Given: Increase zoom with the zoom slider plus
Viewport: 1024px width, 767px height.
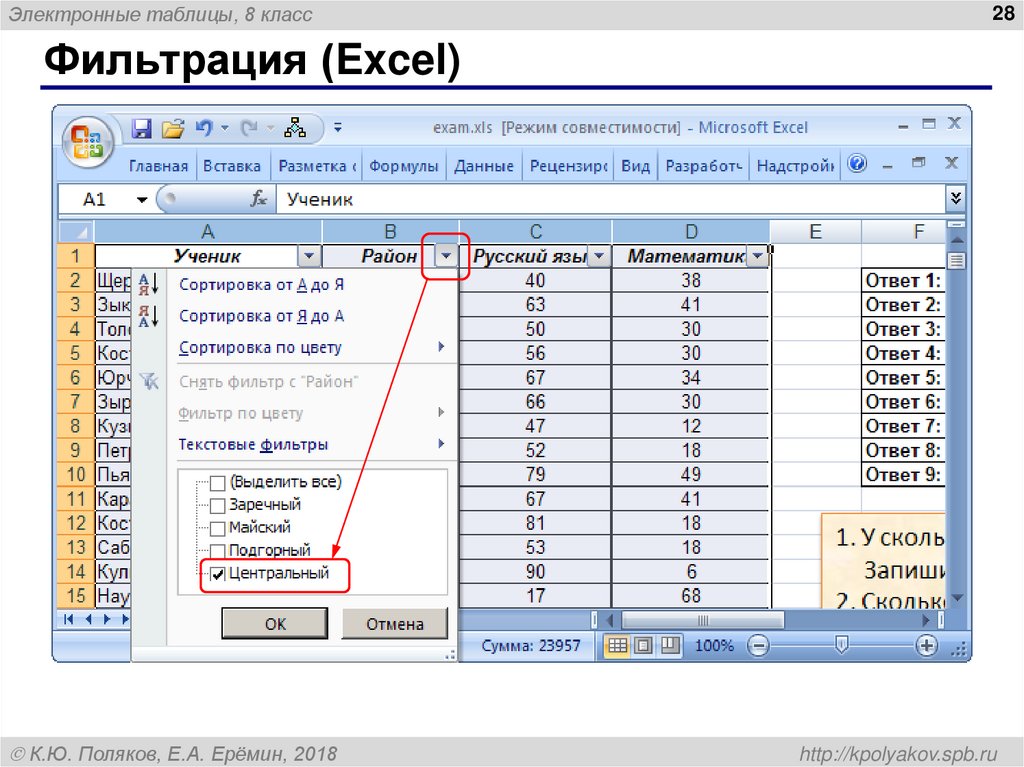Looking at the screenshot, I should coord(926,645).
